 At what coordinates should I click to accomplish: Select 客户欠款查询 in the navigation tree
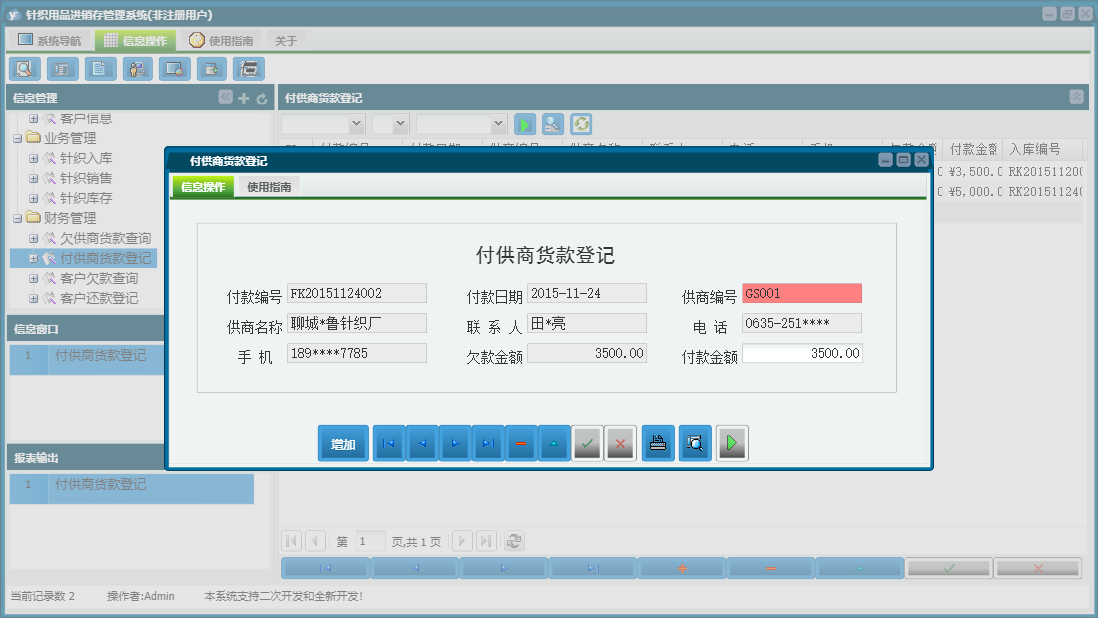pos(97,278)
